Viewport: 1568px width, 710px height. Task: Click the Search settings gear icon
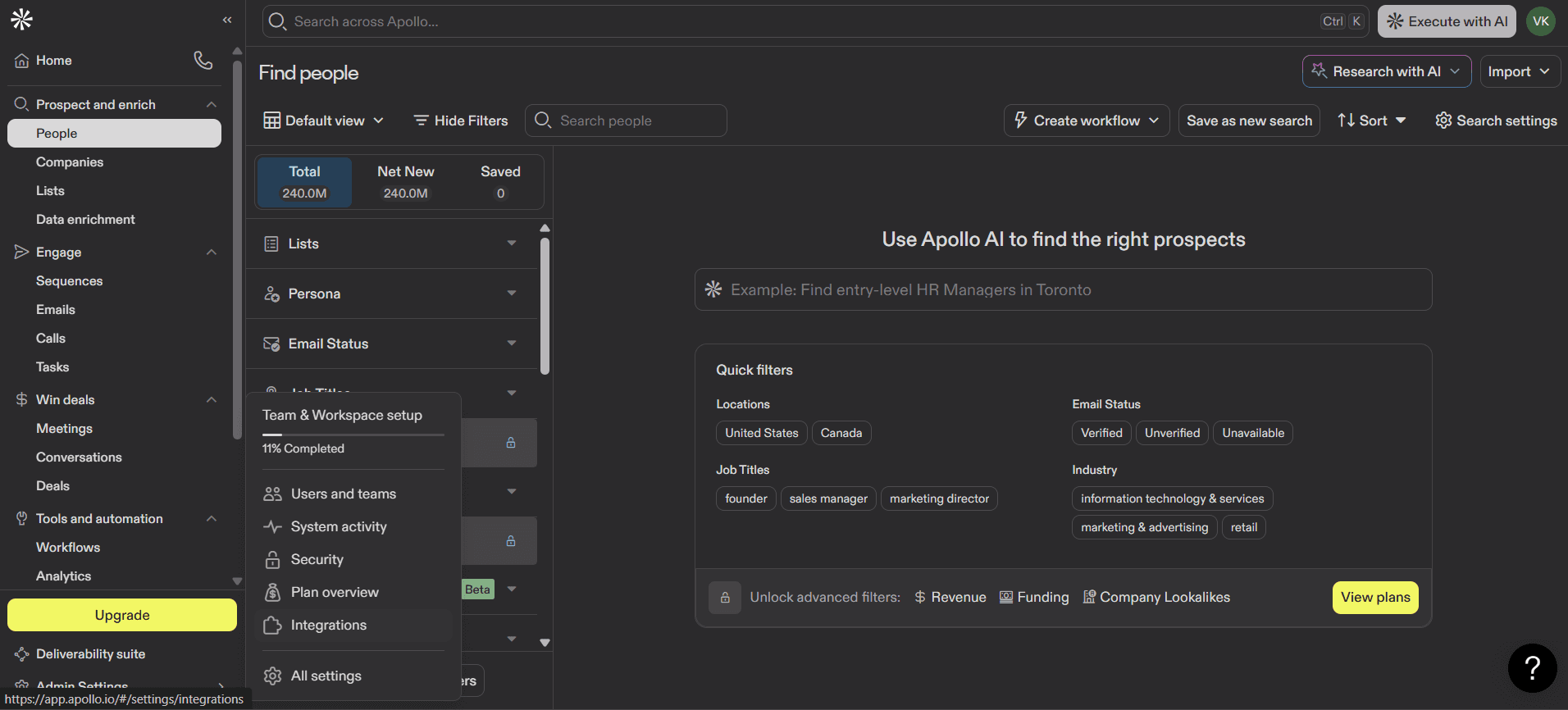(x=1443, y=121)
